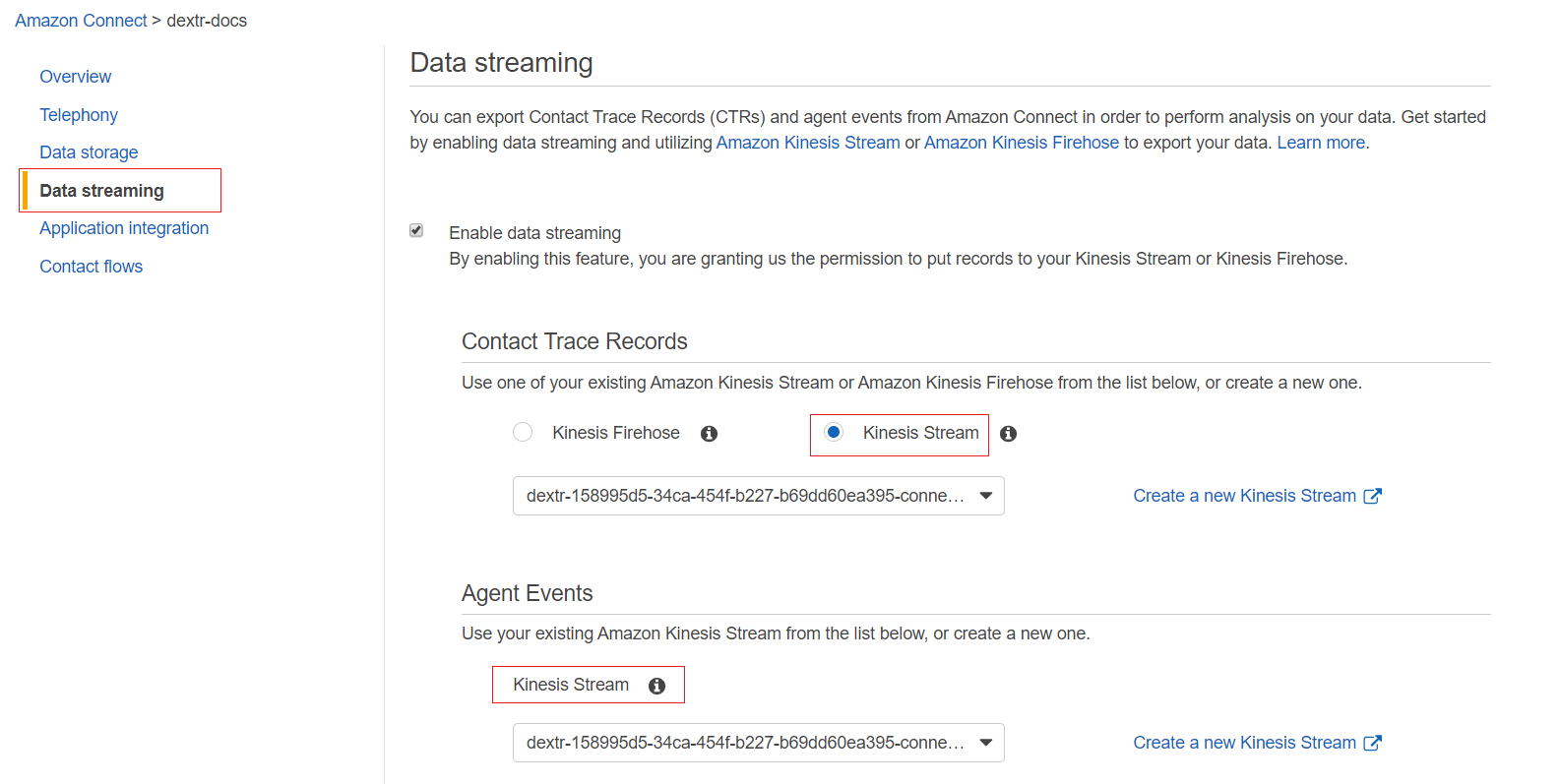
Task: Click external link icon in Agent Events section
Action: point(1372,743)
